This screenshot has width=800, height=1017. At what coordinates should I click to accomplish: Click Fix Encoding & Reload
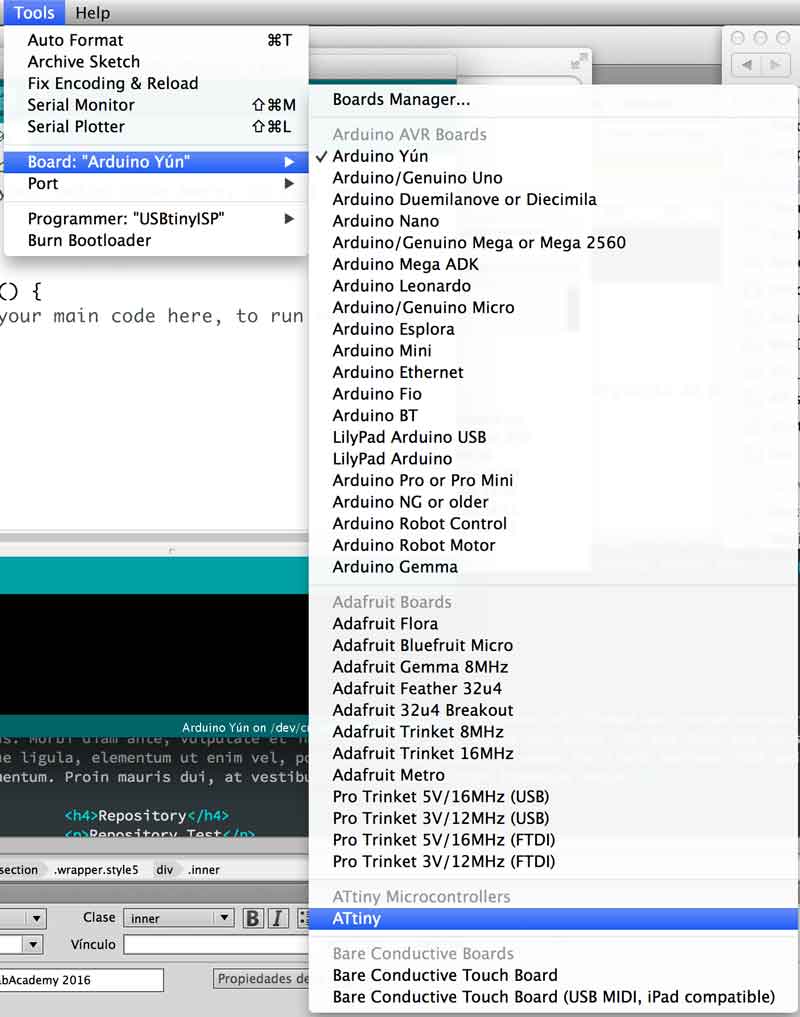[x=156, y=83]
